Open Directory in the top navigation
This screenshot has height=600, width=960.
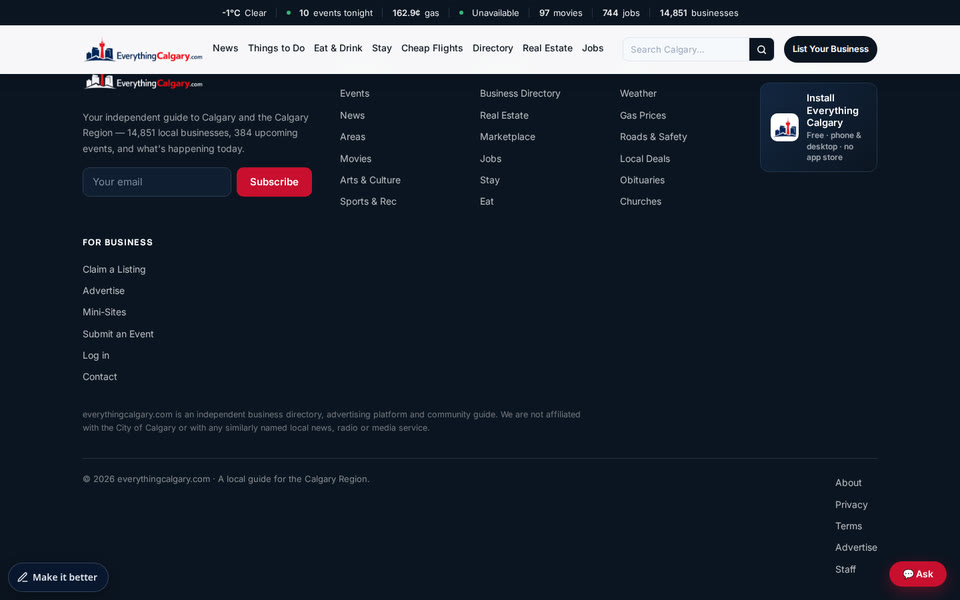pos(492,48)
